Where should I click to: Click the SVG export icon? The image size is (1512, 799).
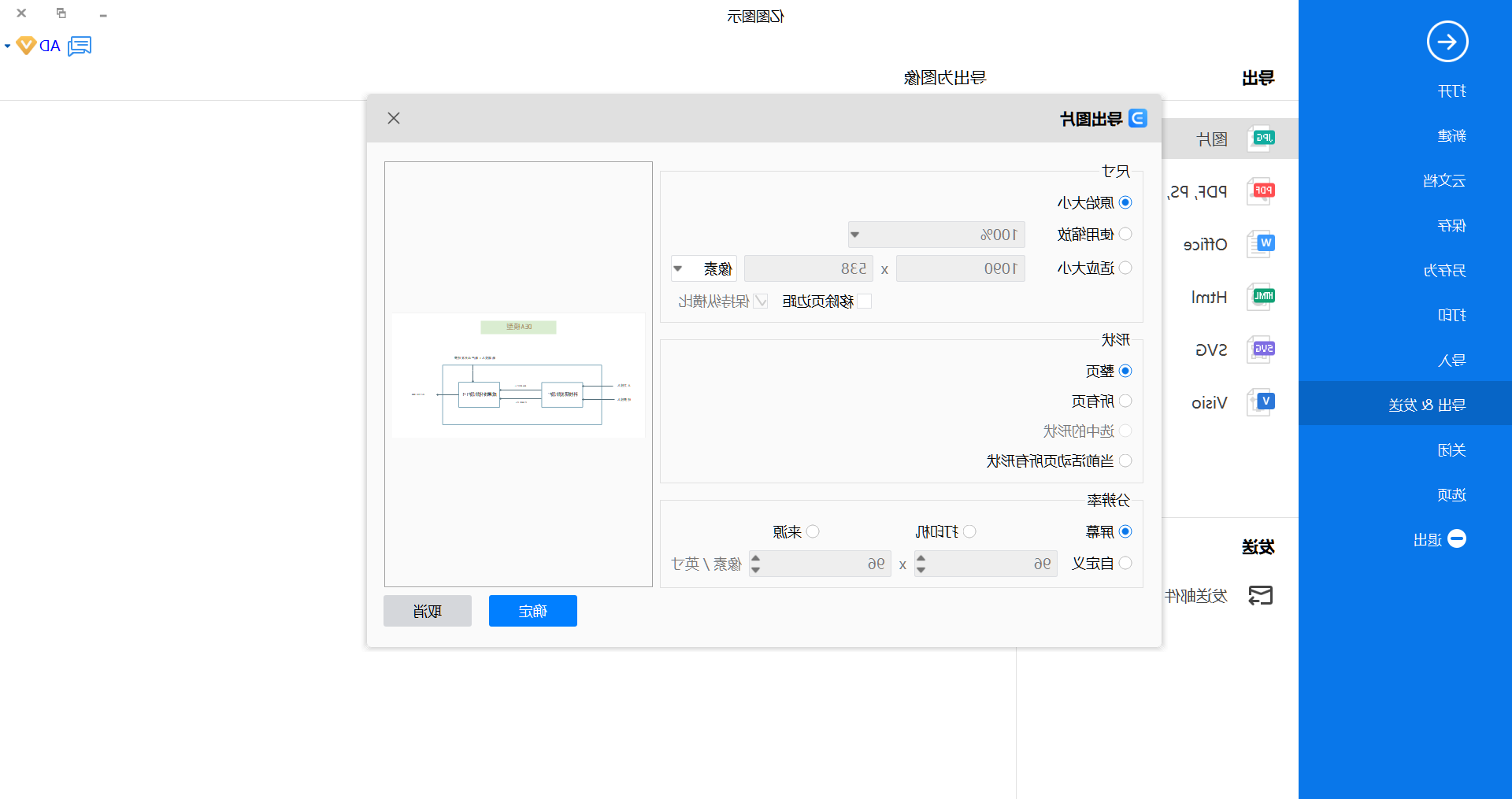(x=1261, y=350)
